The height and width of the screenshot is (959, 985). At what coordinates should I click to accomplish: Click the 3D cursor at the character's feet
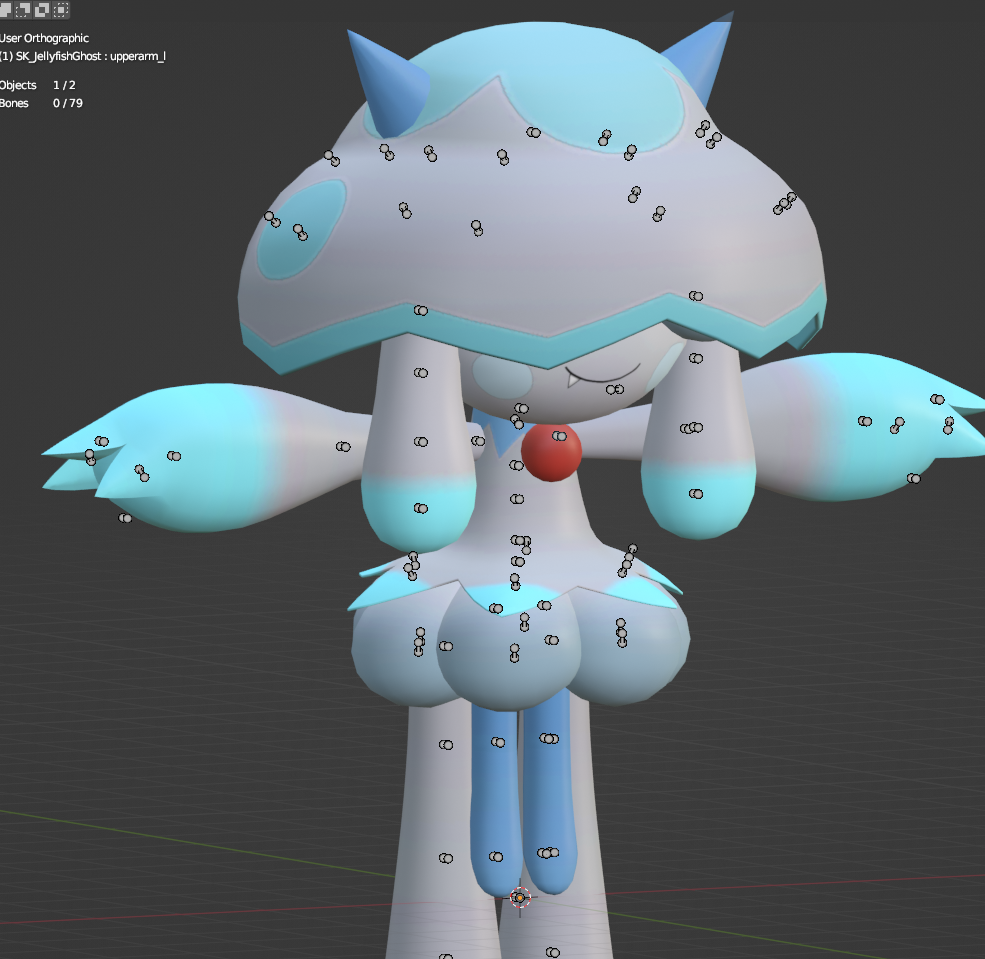click(x=520, y=898)
